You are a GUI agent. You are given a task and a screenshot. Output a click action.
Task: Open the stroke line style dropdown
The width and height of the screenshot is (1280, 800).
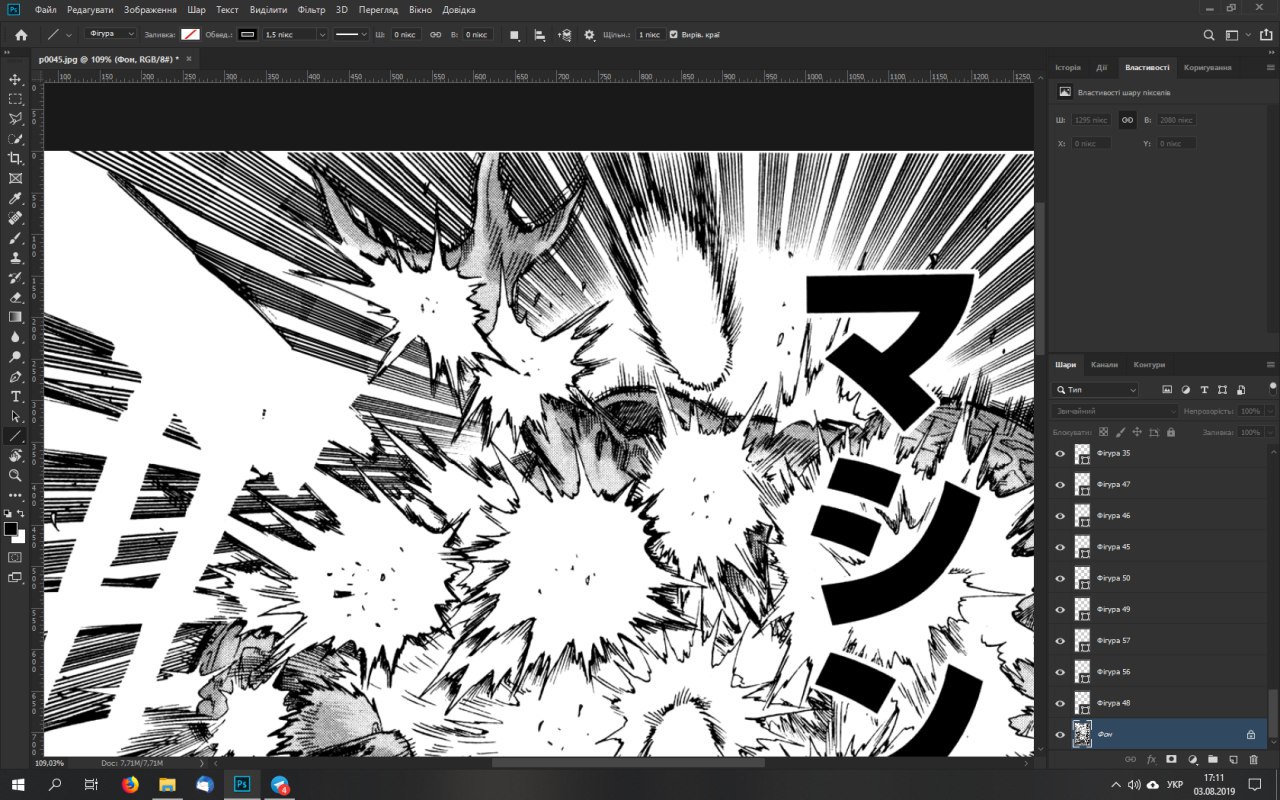point(350,34)
